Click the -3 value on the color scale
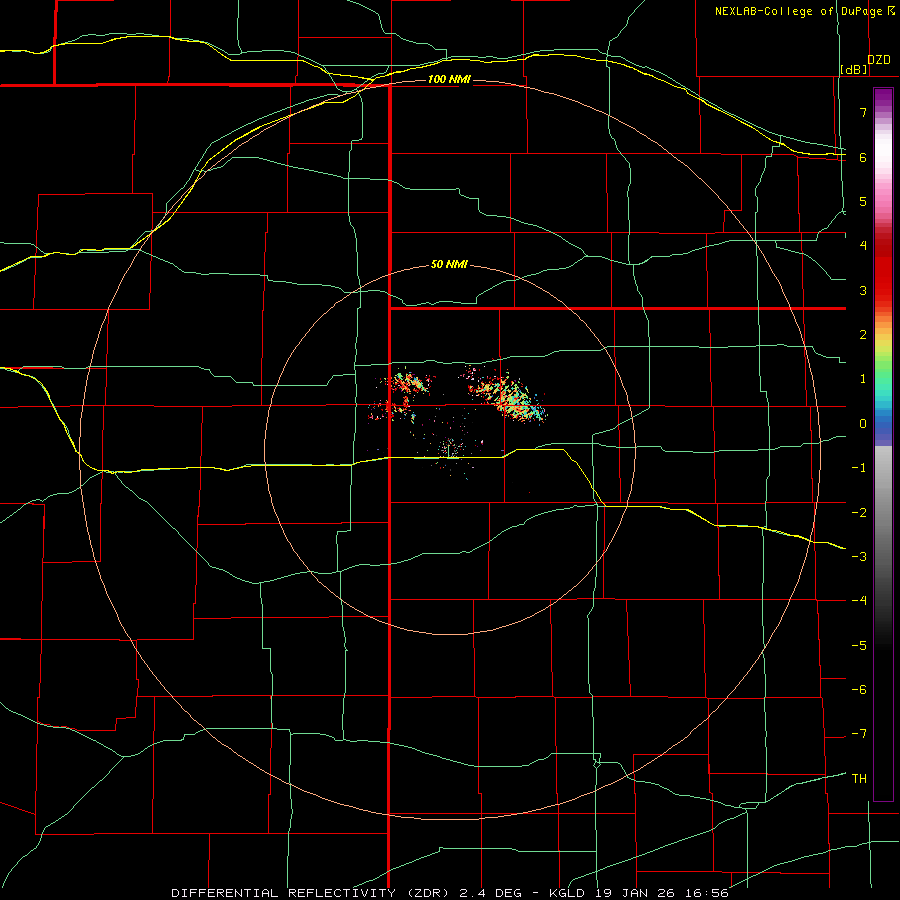Screen dimensions: 900x900 click(x=859, y=557)
